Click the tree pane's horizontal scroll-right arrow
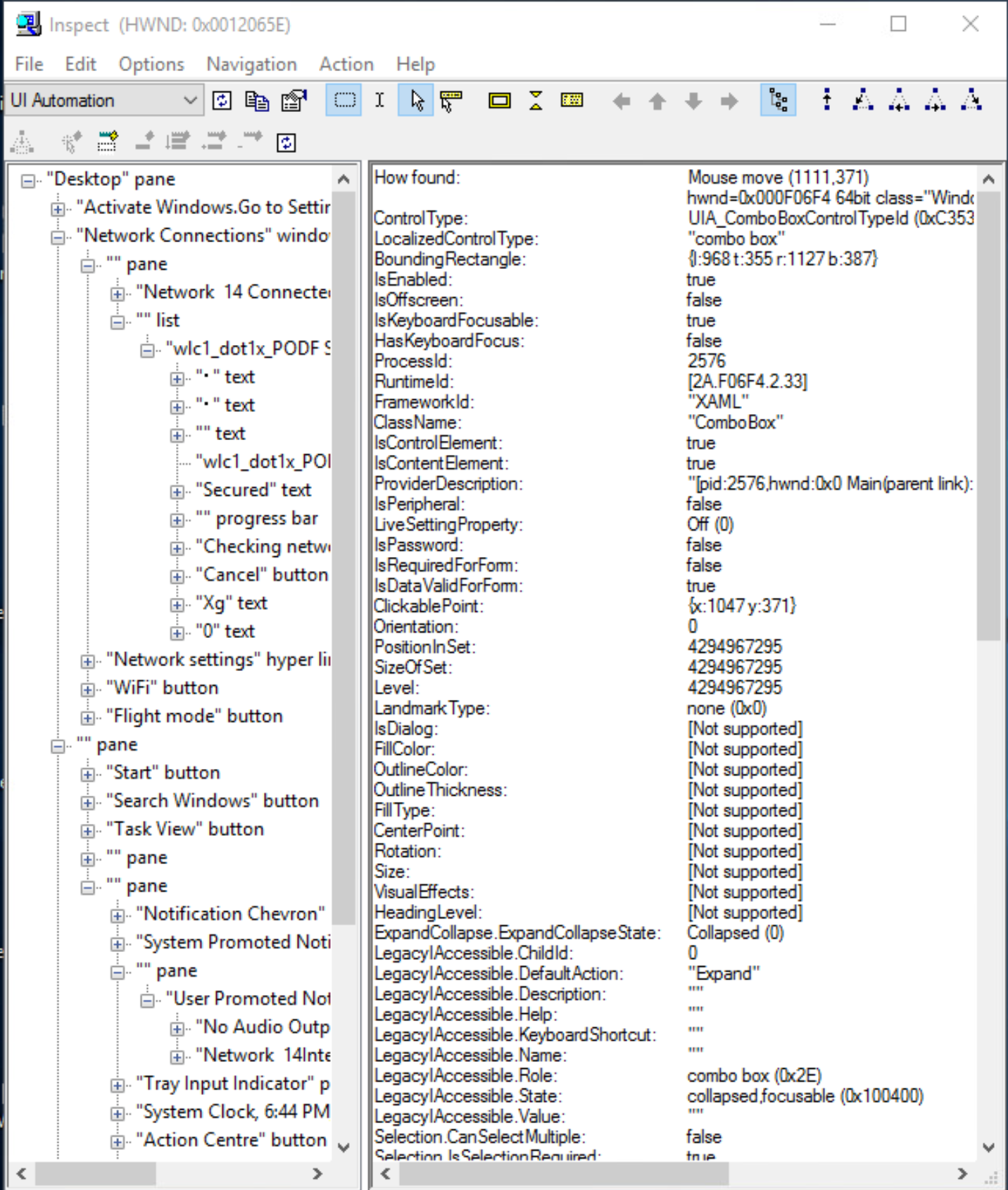1008x1190 pixels. (317, 1174)
